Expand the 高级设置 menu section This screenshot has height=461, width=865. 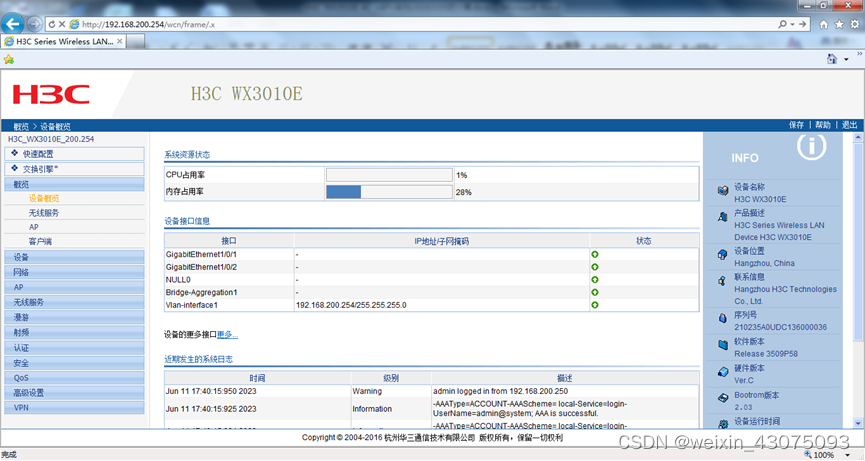[74, 393]
